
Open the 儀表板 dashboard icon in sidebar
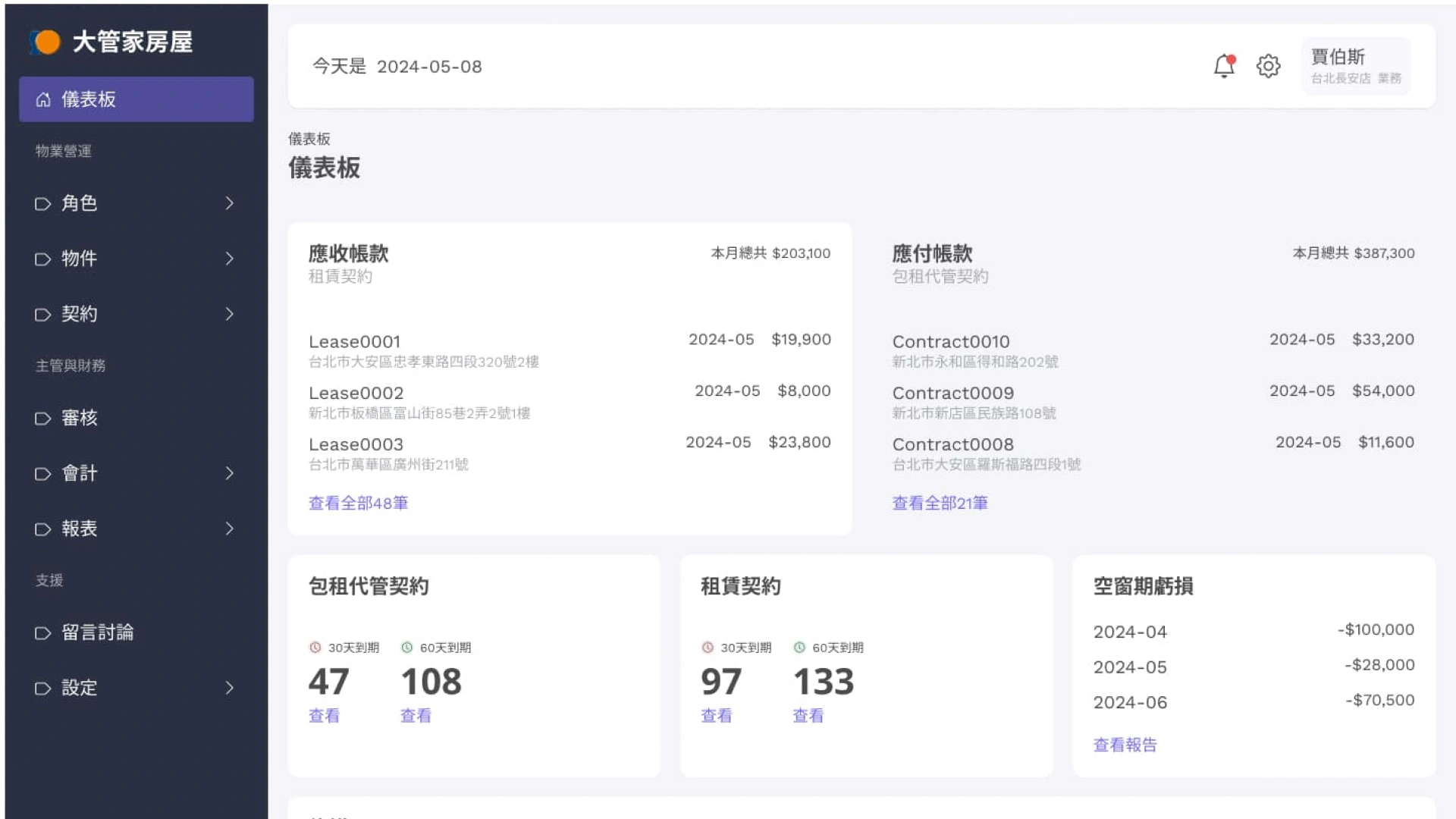click(42, 99)
